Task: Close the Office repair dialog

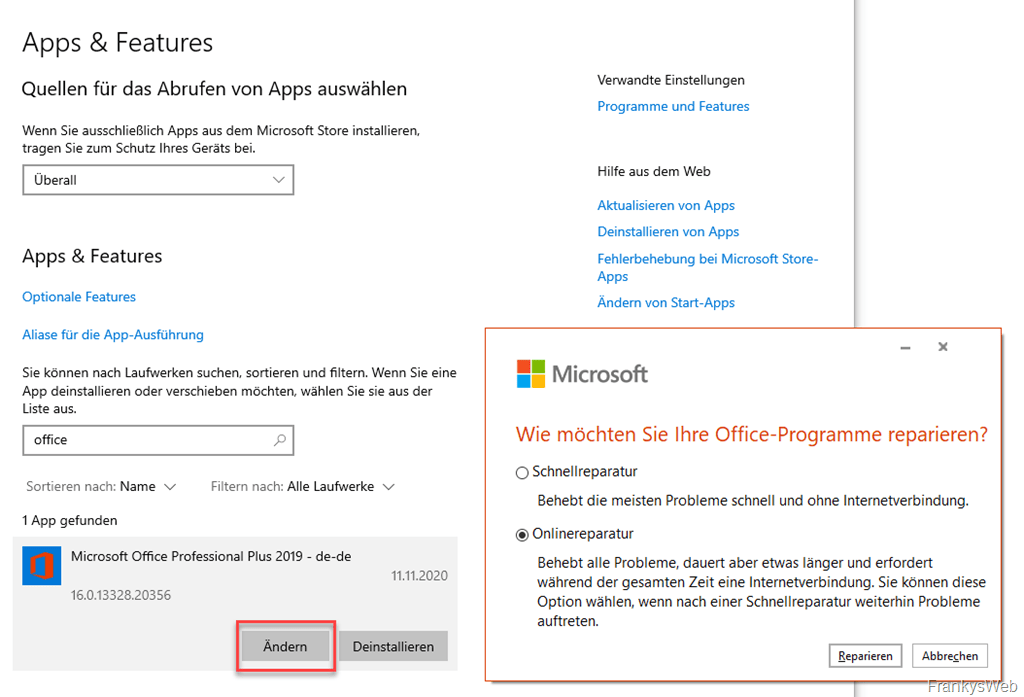Action: tap(942, 347)
